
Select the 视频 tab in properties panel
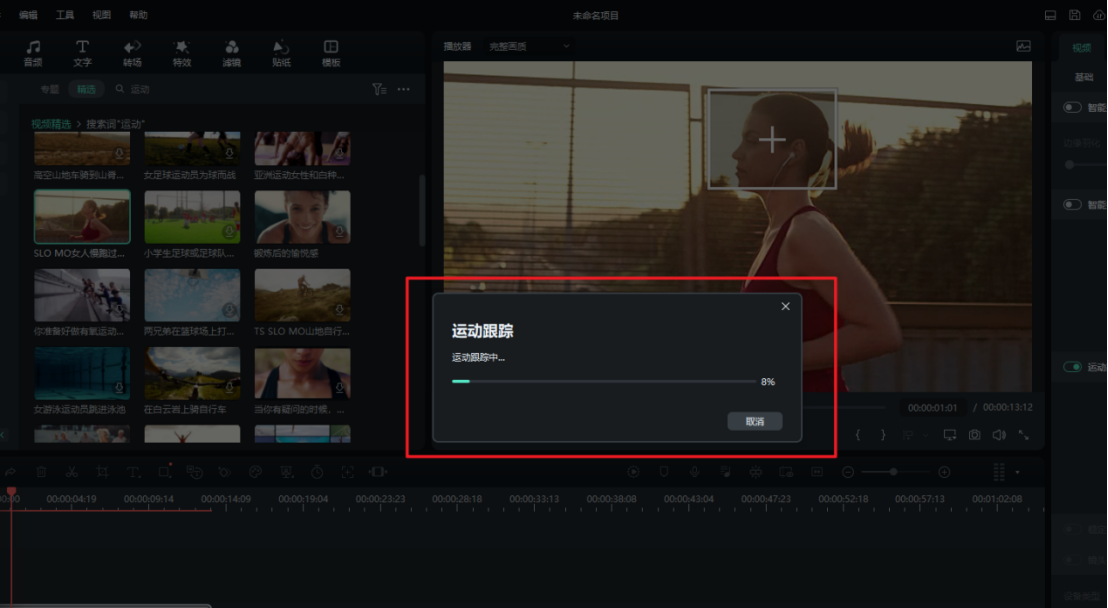click(x=1081, y=47)
